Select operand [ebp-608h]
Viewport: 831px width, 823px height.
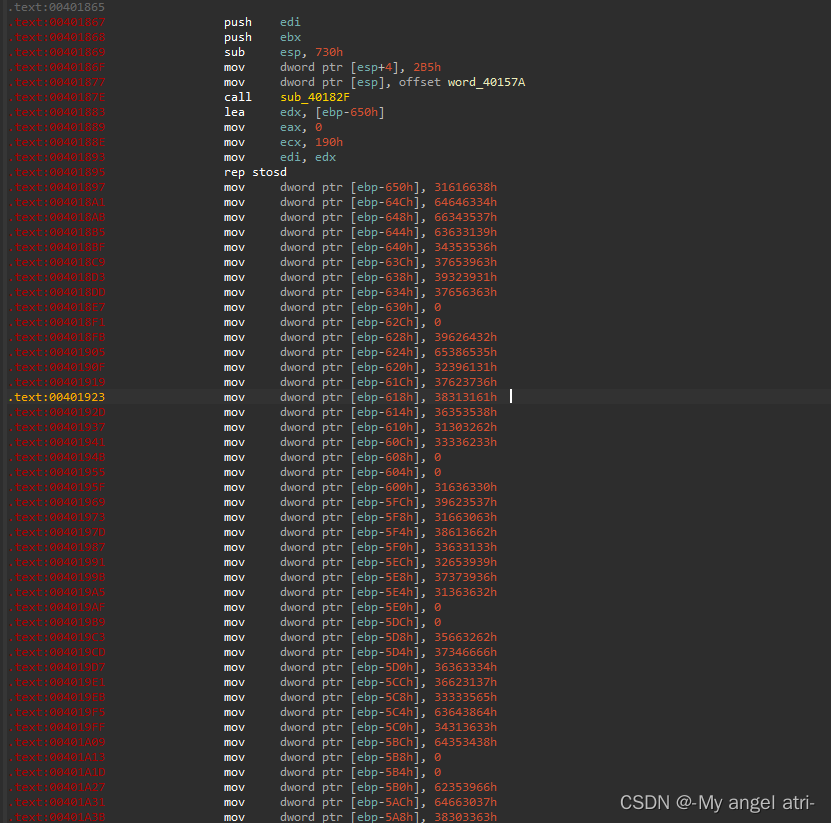[x=385, y=457]
